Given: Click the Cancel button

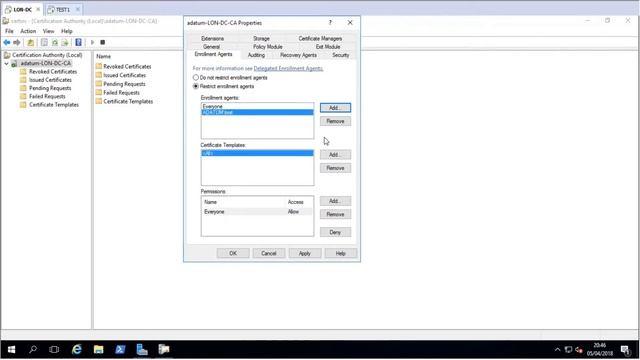Looking at the screenshot, I should click(269, 253).
